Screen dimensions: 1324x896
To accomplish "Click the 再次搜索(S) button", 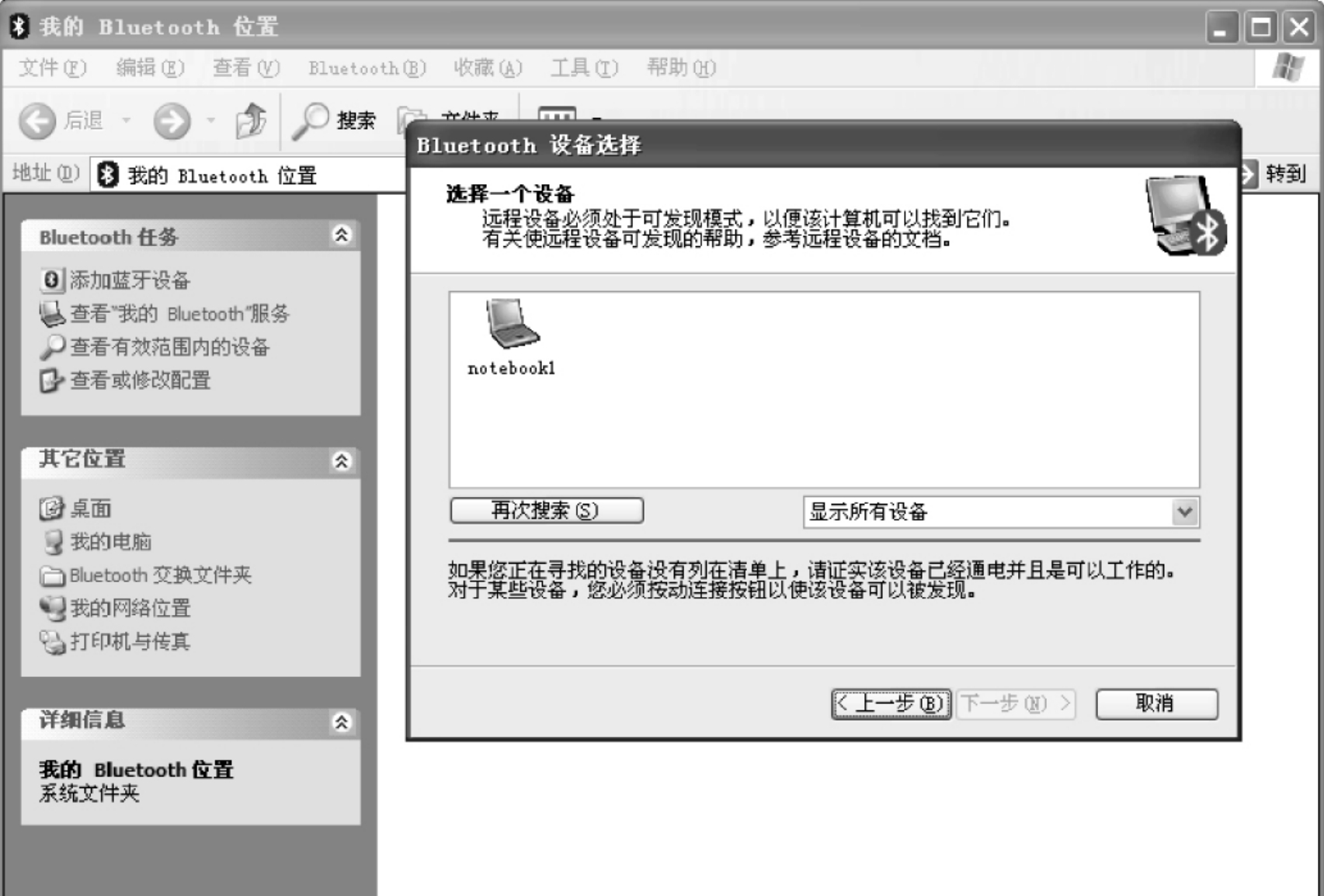I will pos(547,510).
